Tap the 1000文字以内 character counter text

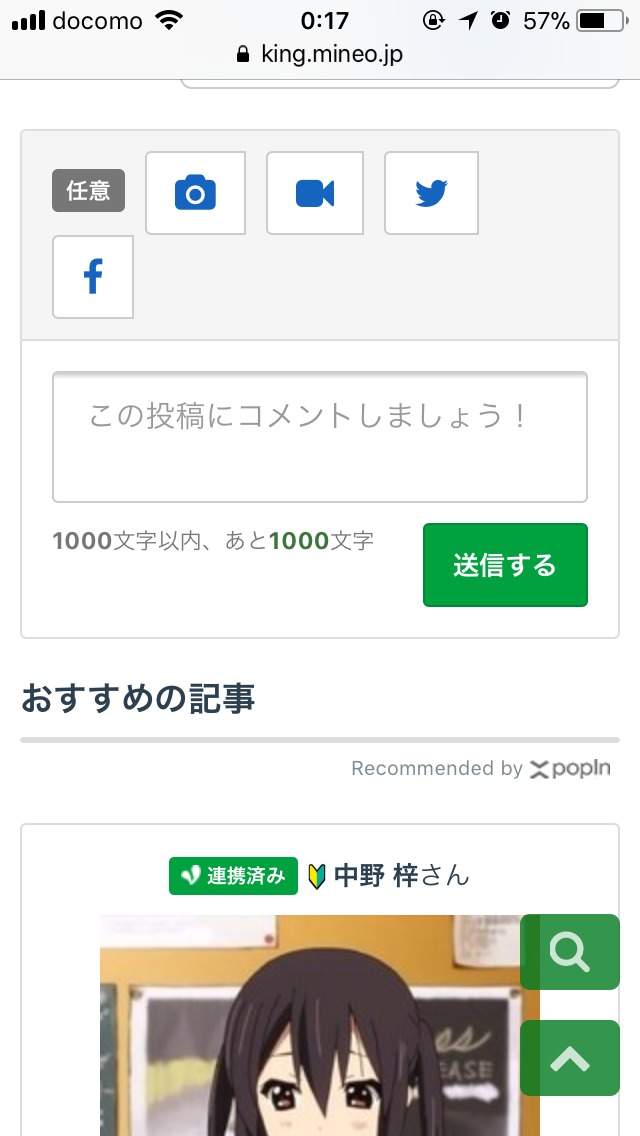click(x=213, y=541)
